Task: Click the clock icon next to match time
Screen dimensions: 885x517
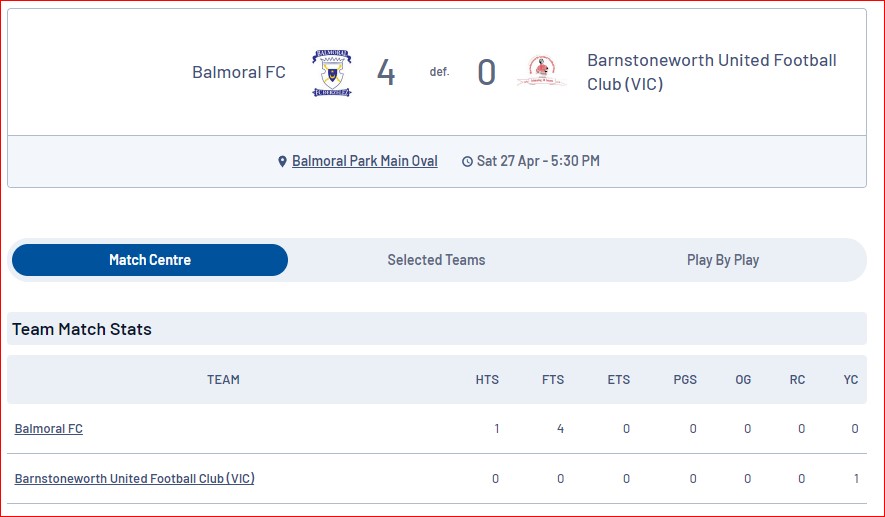Action: pyautogui.click(x=467, y=162)
